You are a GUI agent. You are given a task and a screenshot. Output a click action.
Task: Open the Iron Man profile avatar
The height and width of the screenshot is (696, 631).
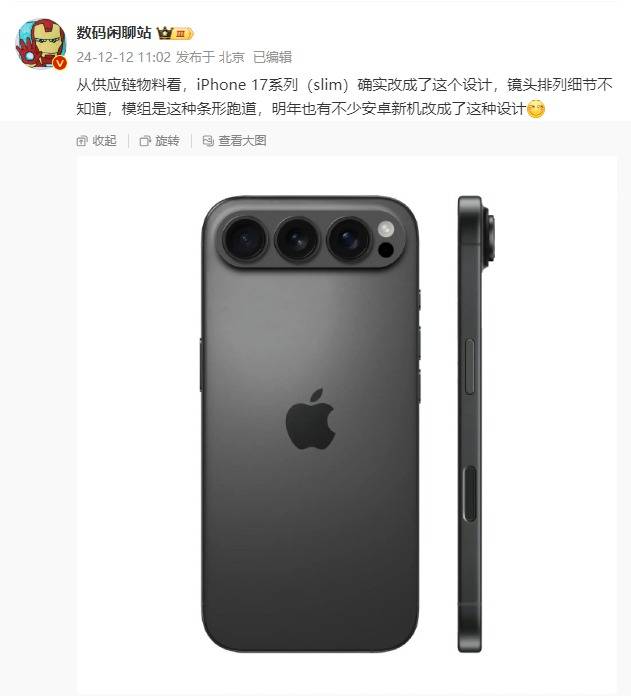[41, 44]
